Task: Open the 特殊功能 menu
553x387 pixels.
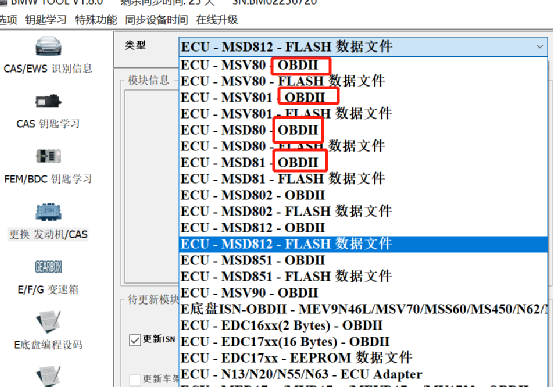Action: [96, 20]
